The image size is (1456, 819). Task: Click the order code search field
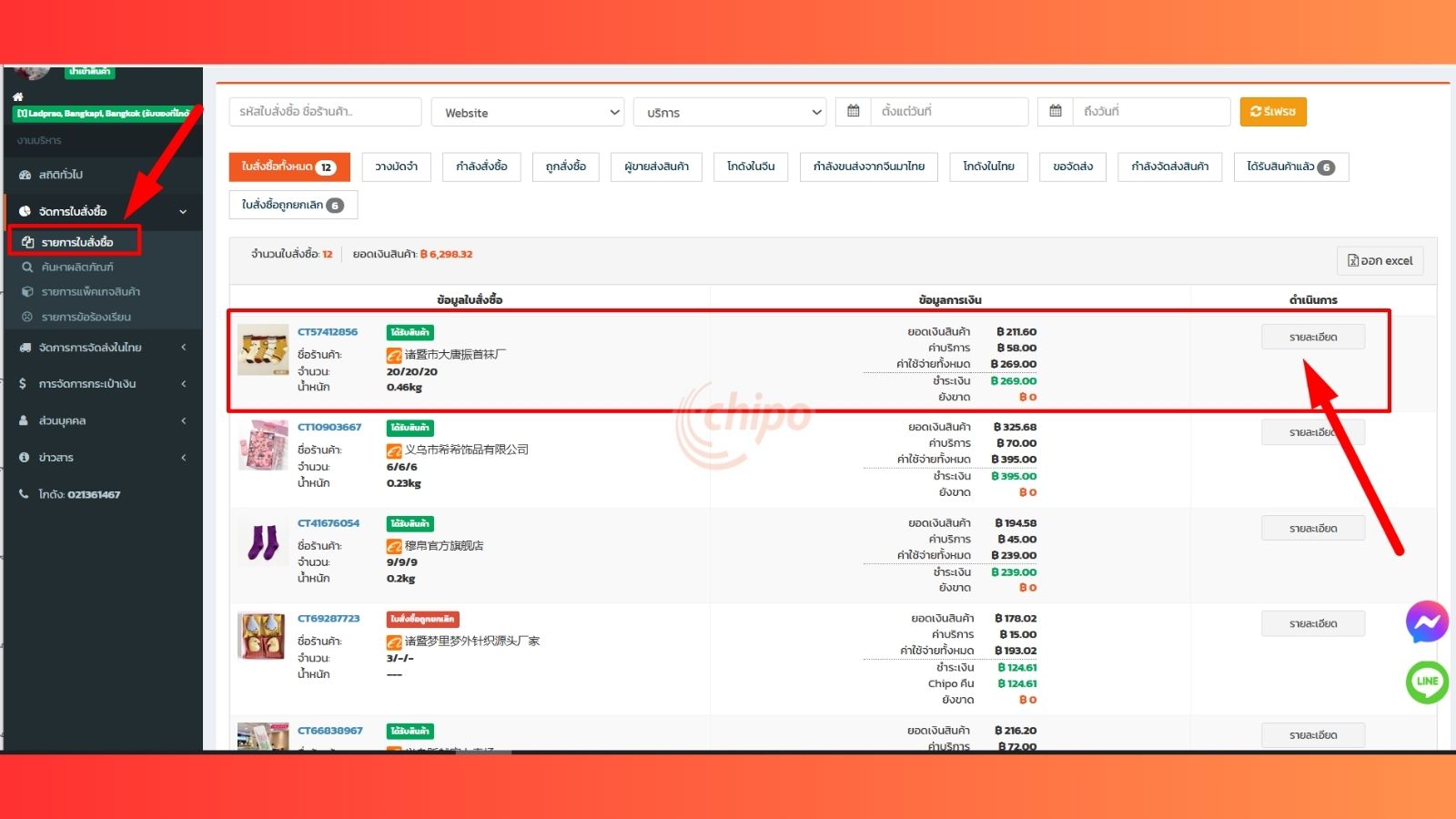[x=325, y=111]
